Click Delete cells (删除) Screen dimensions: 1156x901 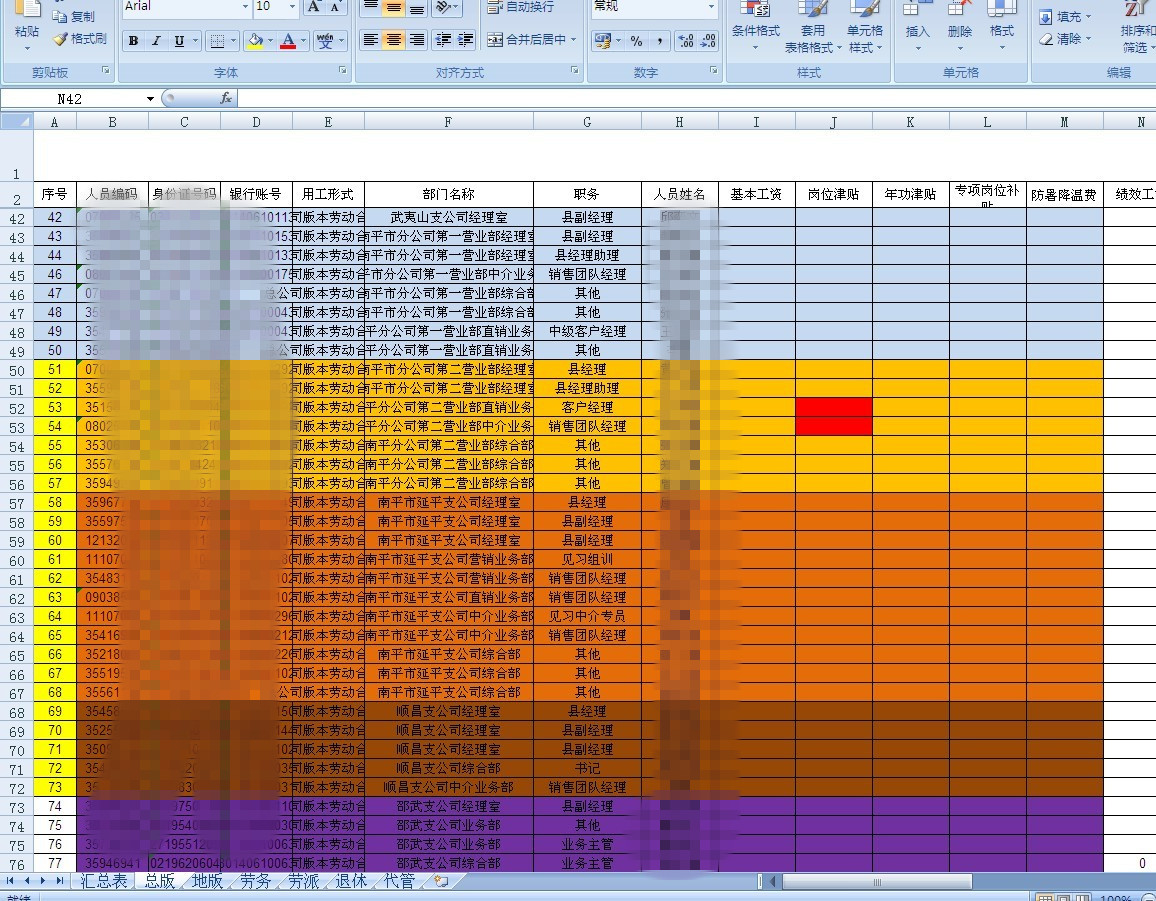959,28
